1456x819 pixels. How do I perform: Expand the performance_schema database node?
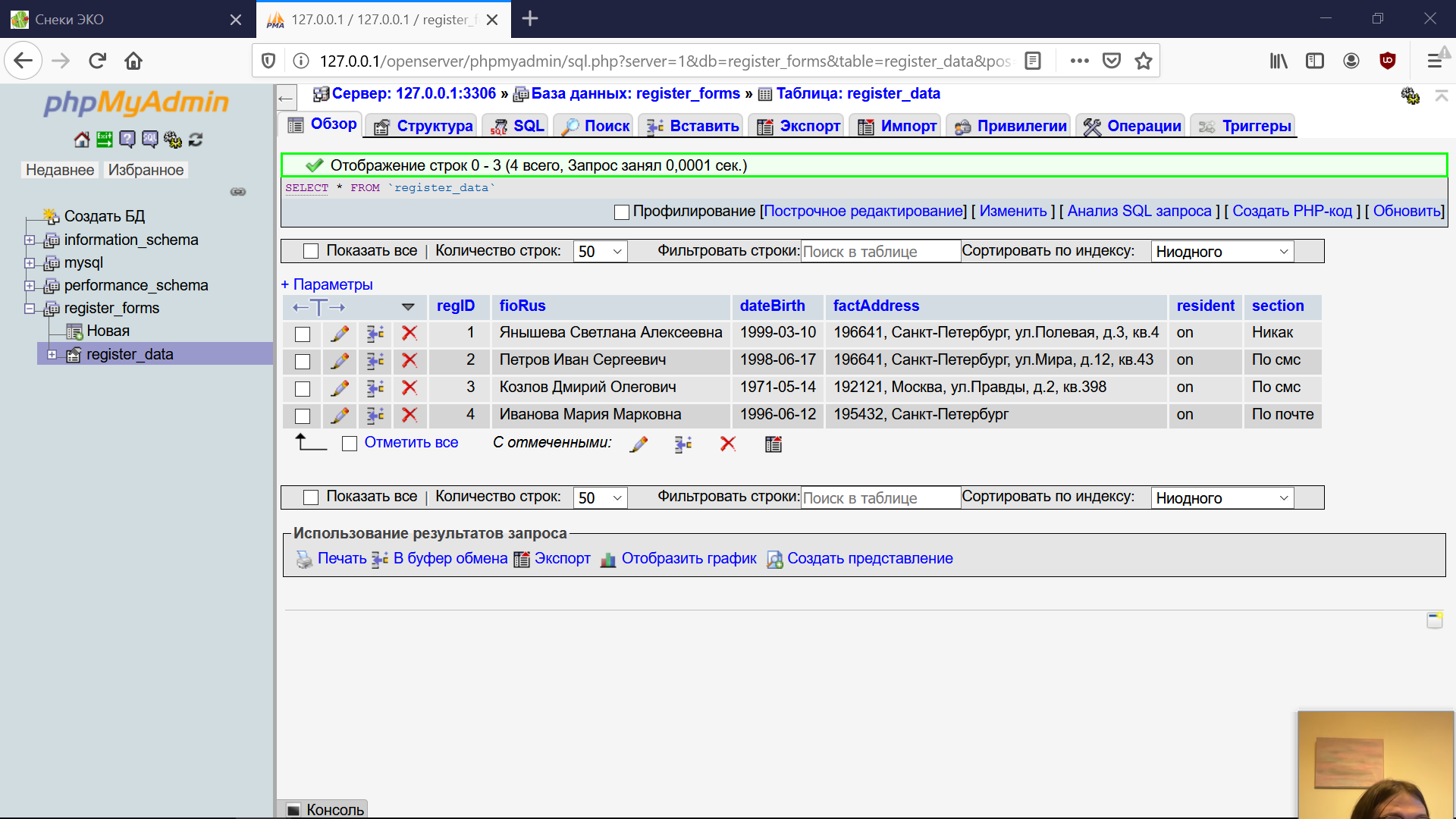pos(29,286)
